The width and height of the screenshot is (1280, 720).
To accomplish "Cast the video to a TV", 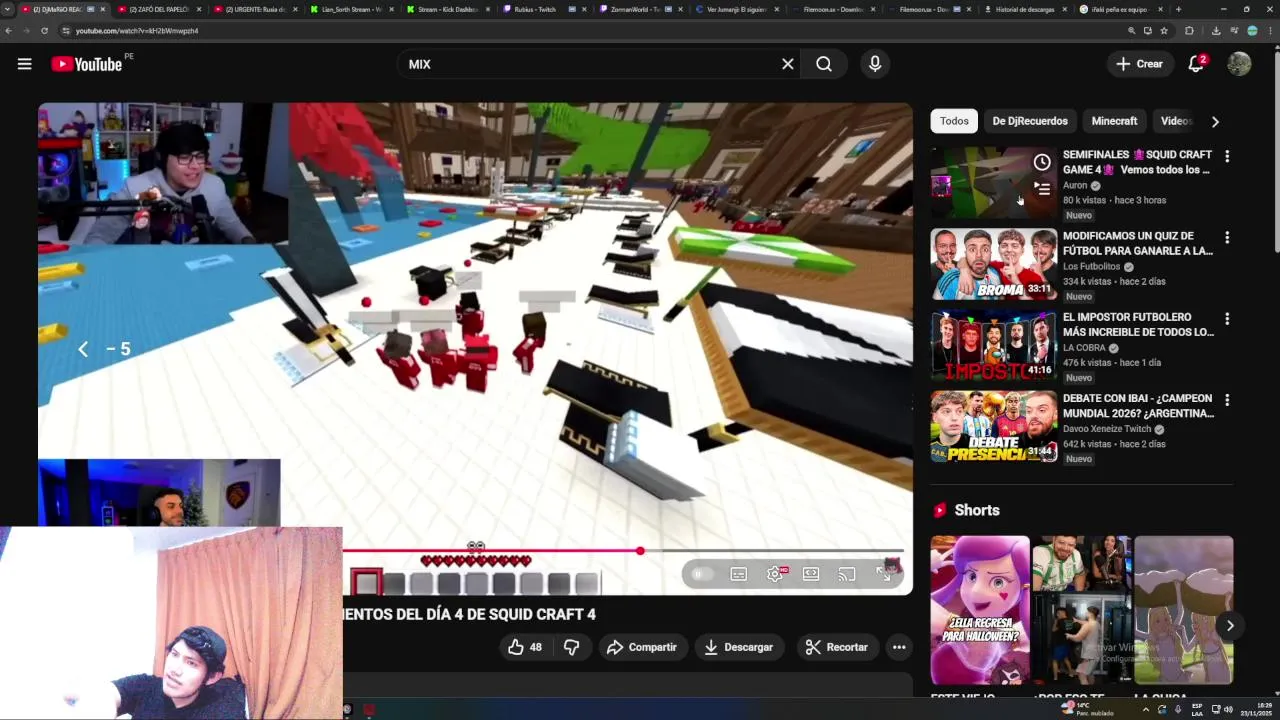I will click(x=847, y=574).
